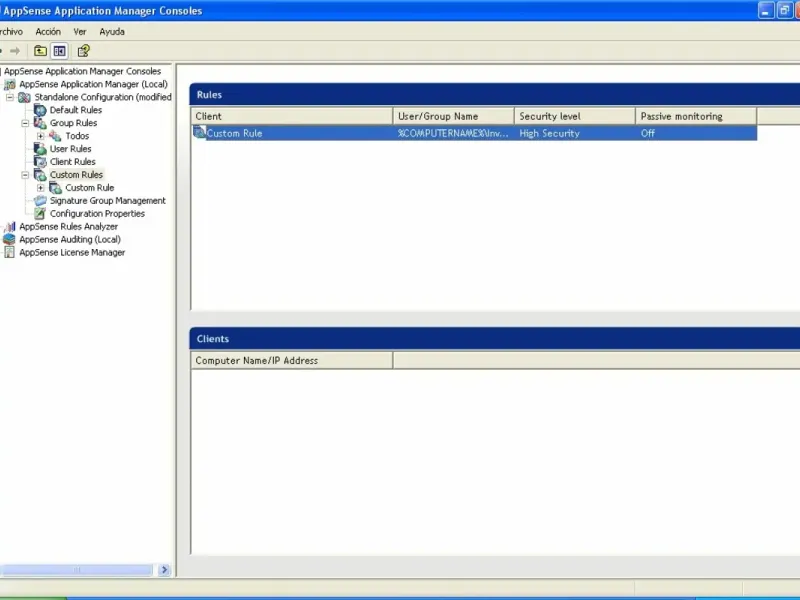Select AppSense Auditing (Local) node

(70, 239)
